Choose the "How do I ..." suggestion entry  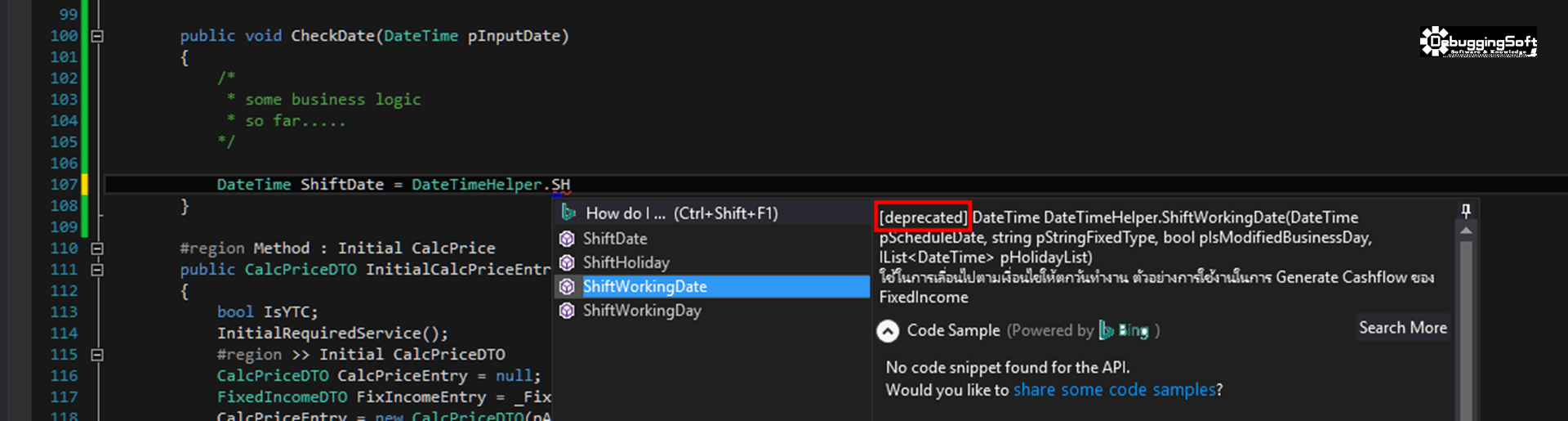681,213
